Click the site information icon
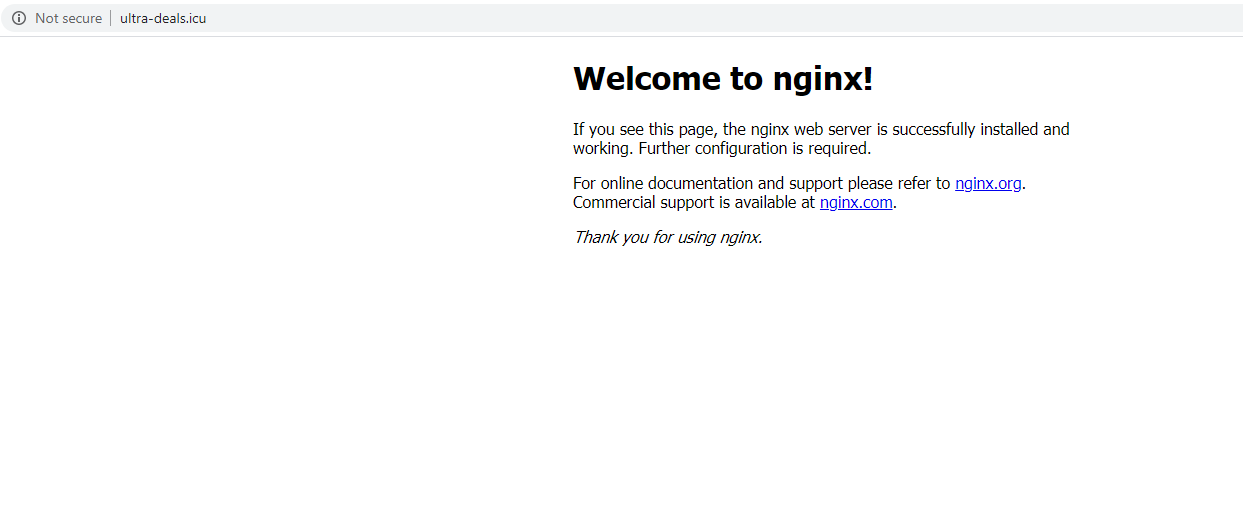 (18, 18)
